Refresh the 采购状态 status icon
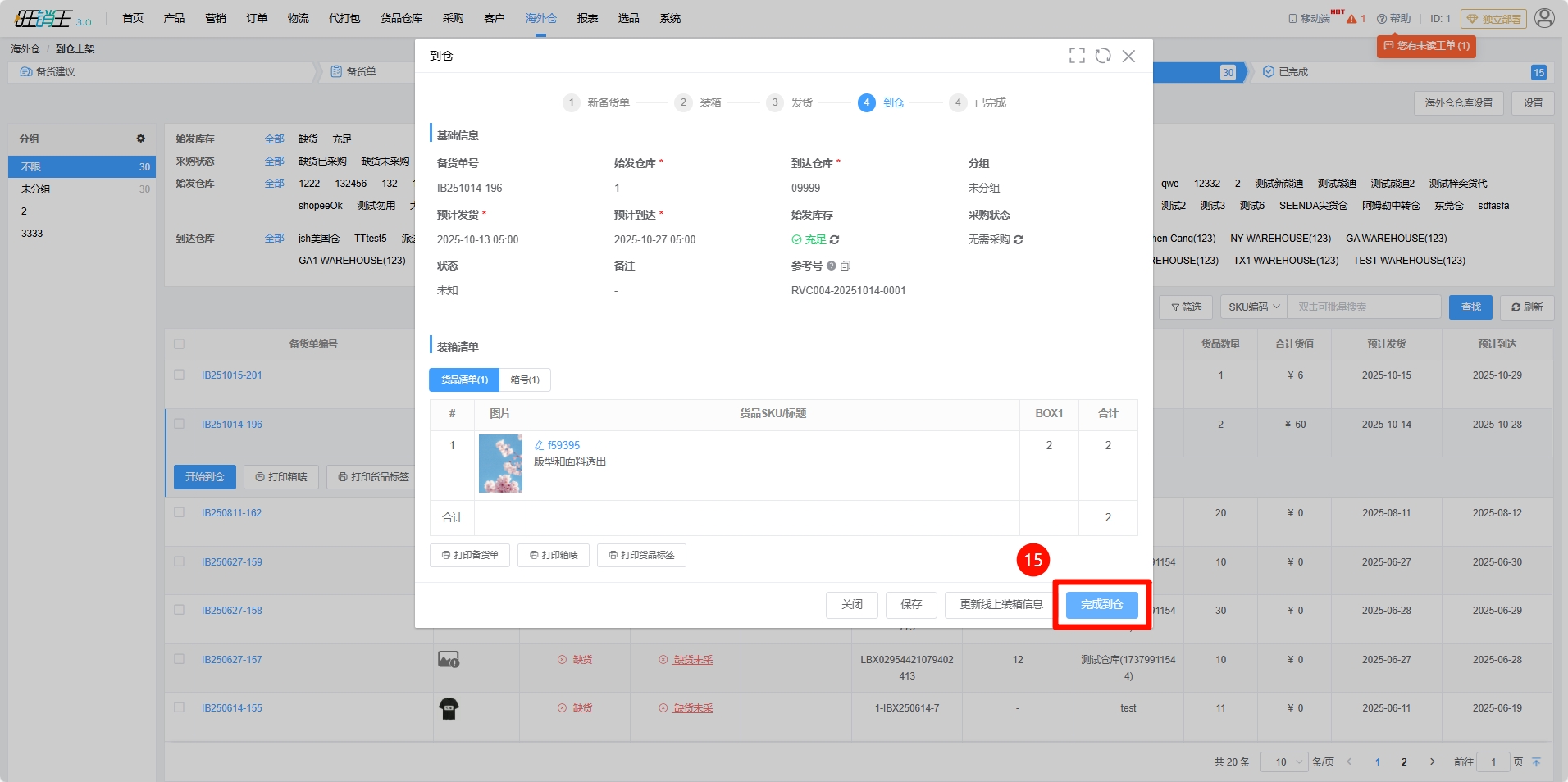 click(x=1019, y=240)
